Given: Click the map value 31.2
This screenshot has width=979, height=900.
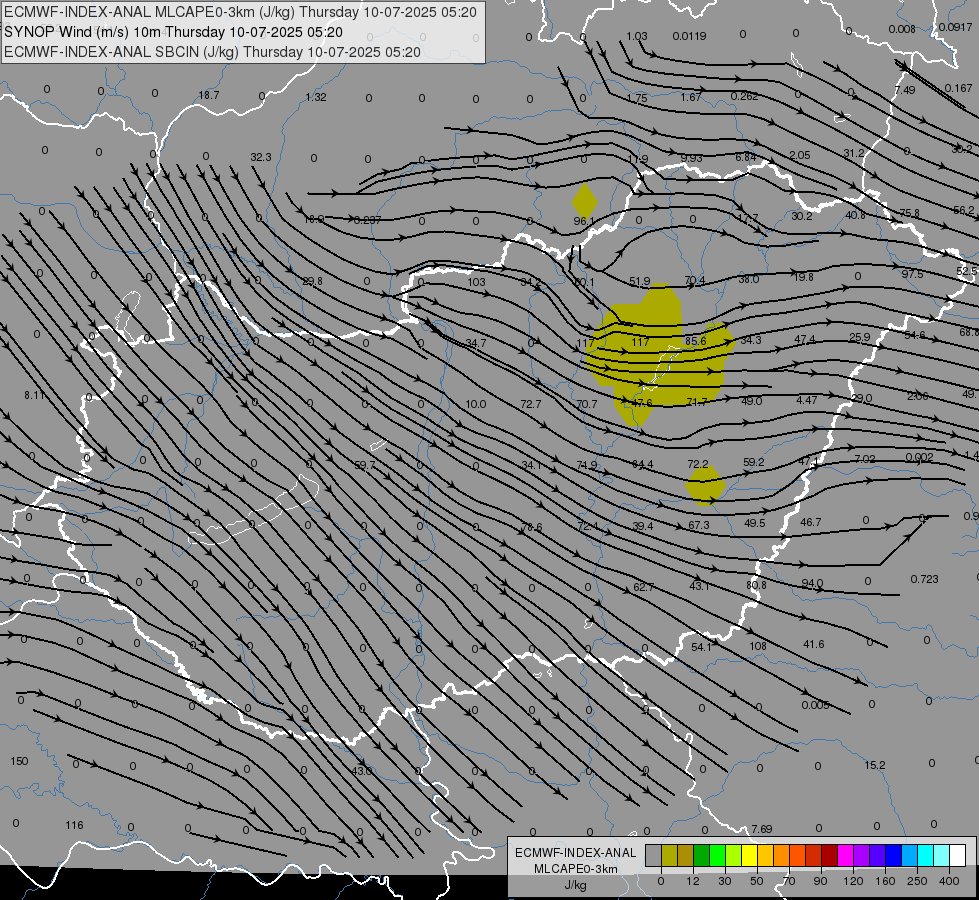Looking at the screenshot, I should point(854,153).
